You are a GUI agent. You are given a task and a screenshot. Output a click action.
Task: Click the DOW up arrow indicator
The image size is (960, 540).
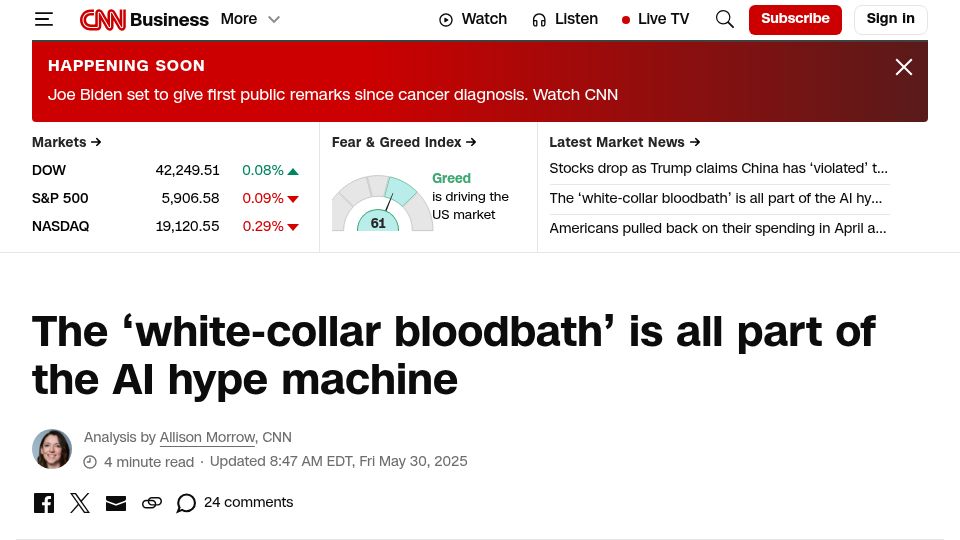293,171
